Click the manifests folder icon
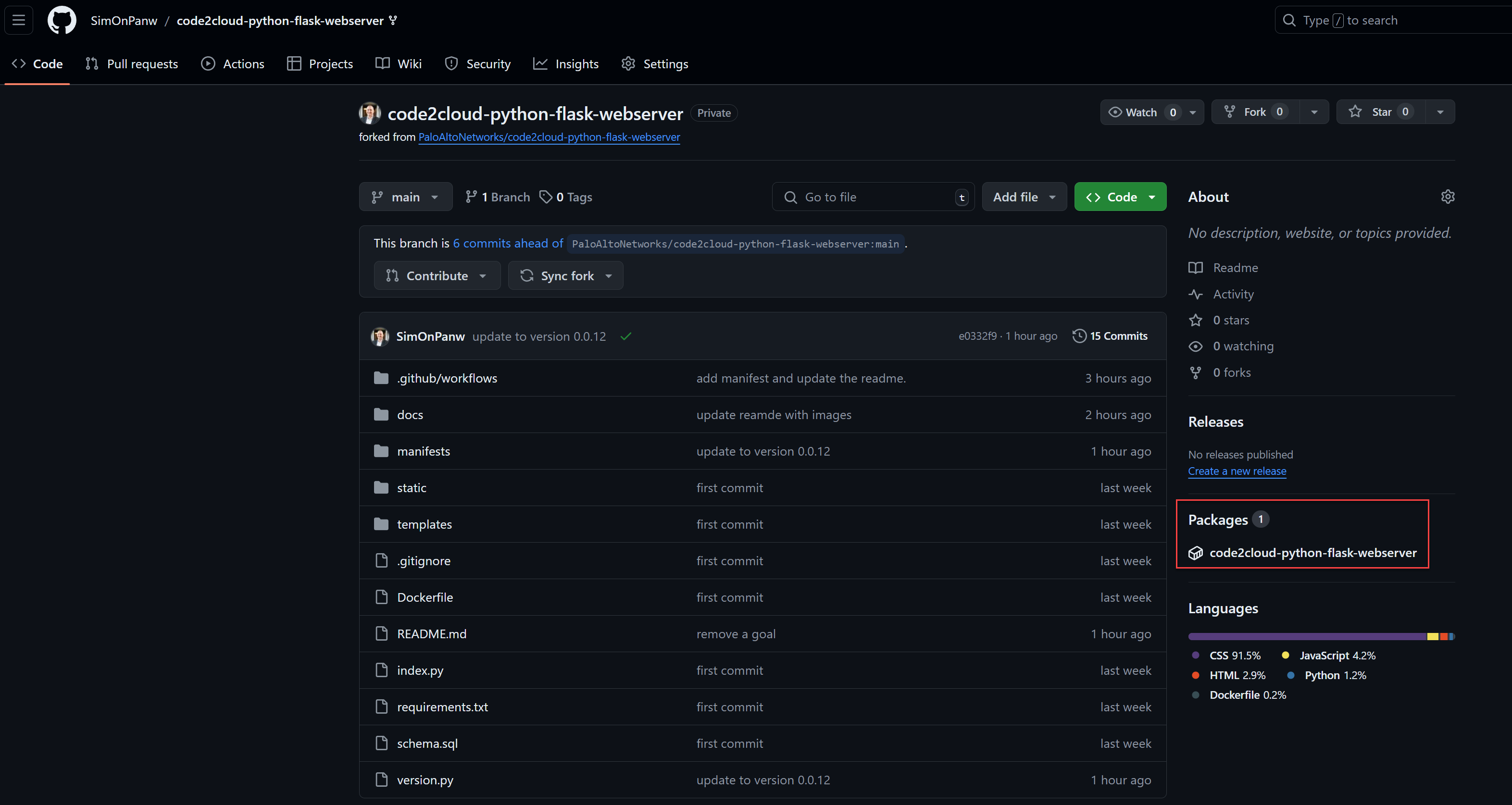The width and height of the screenshot is (1512, 805). pyautogui.click(x=382, y=451)
